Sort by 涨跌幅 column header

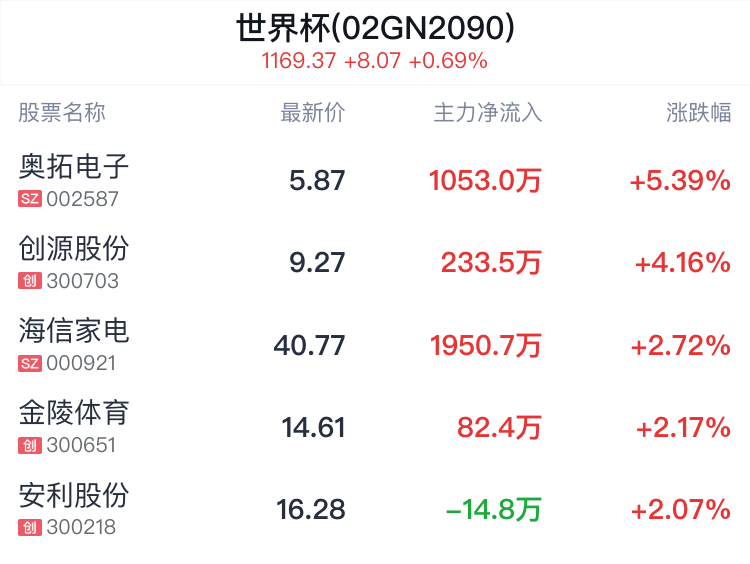coord(698,113)
